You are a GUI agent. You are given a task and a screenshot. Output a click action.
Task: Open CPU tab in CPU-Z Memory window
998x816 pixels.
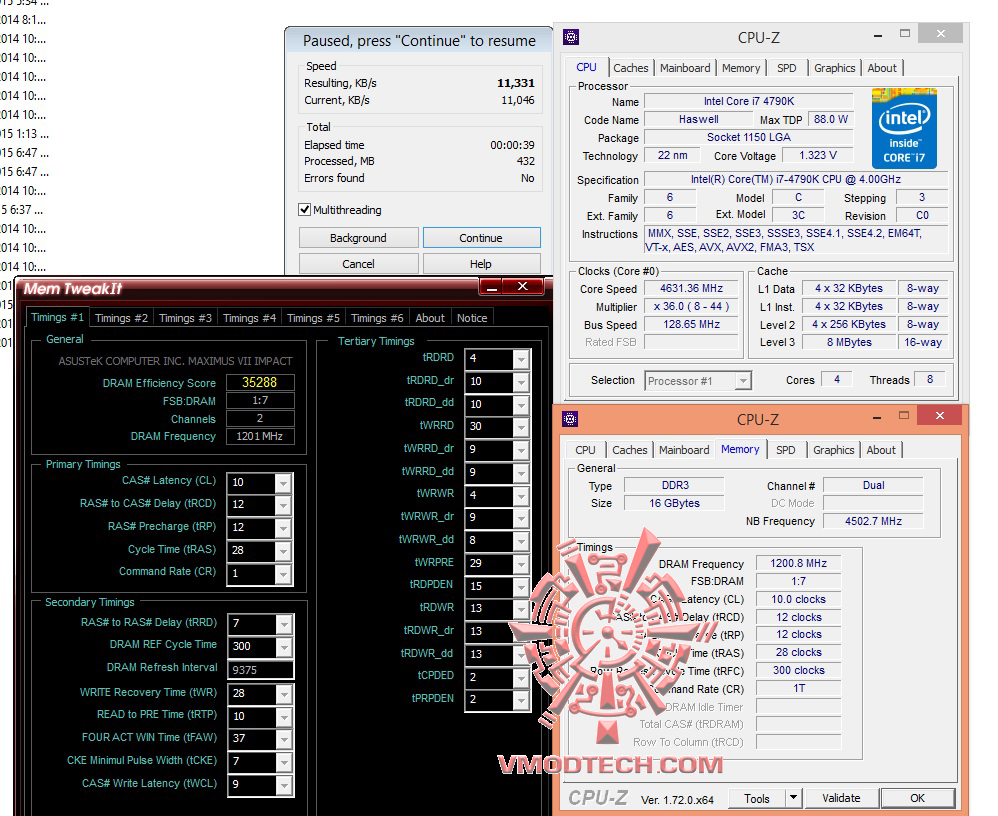pyautogui.click(x=585, y=450)
